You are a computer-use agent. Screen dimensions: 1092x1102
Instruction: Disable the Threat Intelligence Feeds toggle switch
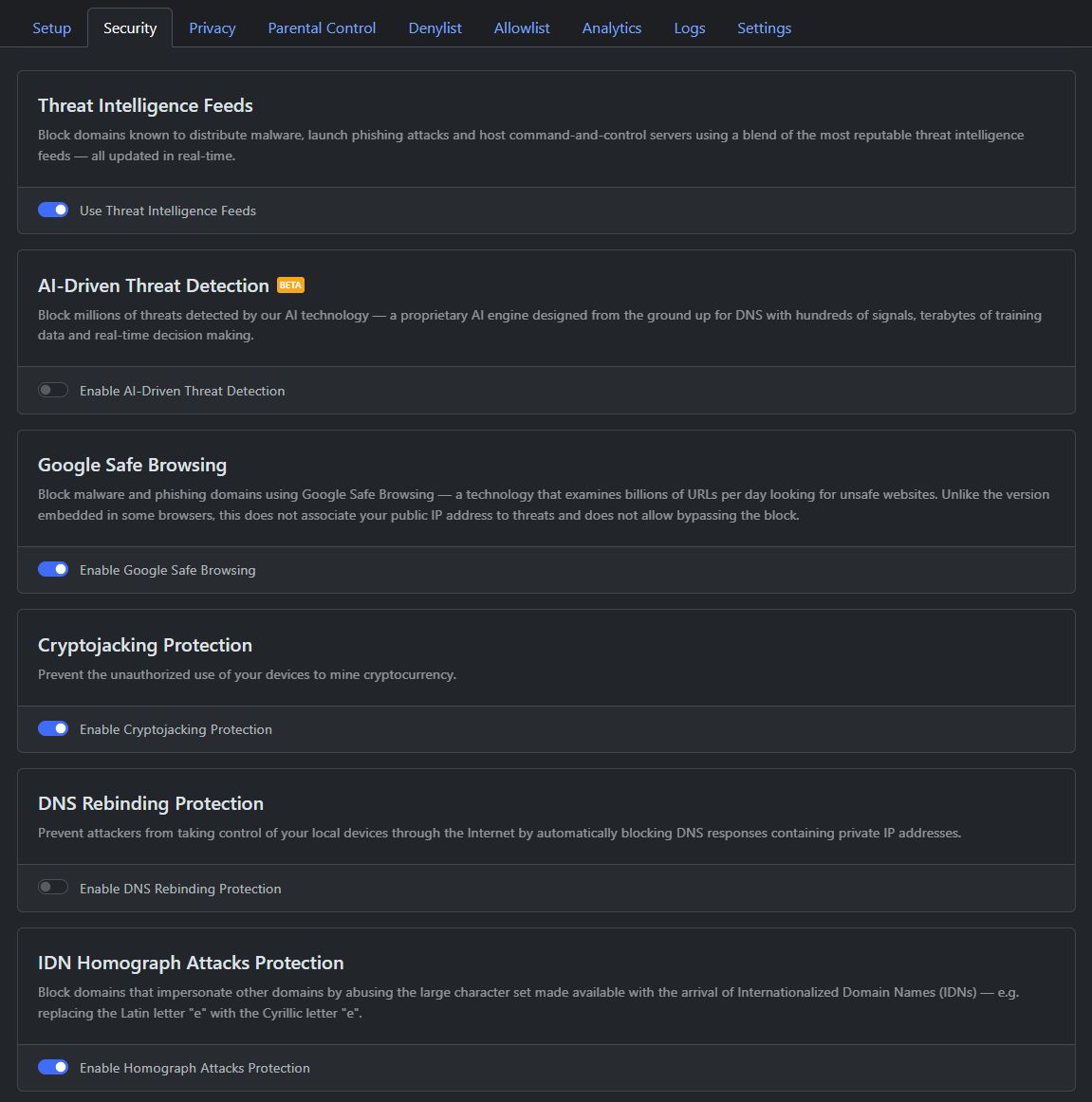pos(53,210)
